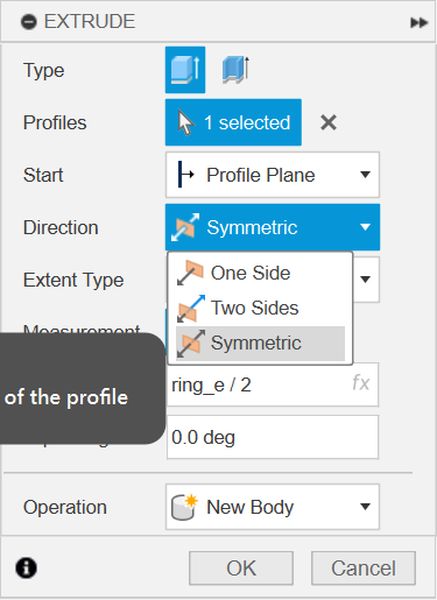Select the solid Extrude type icon

pyautogui.click(x=185, y=70)
